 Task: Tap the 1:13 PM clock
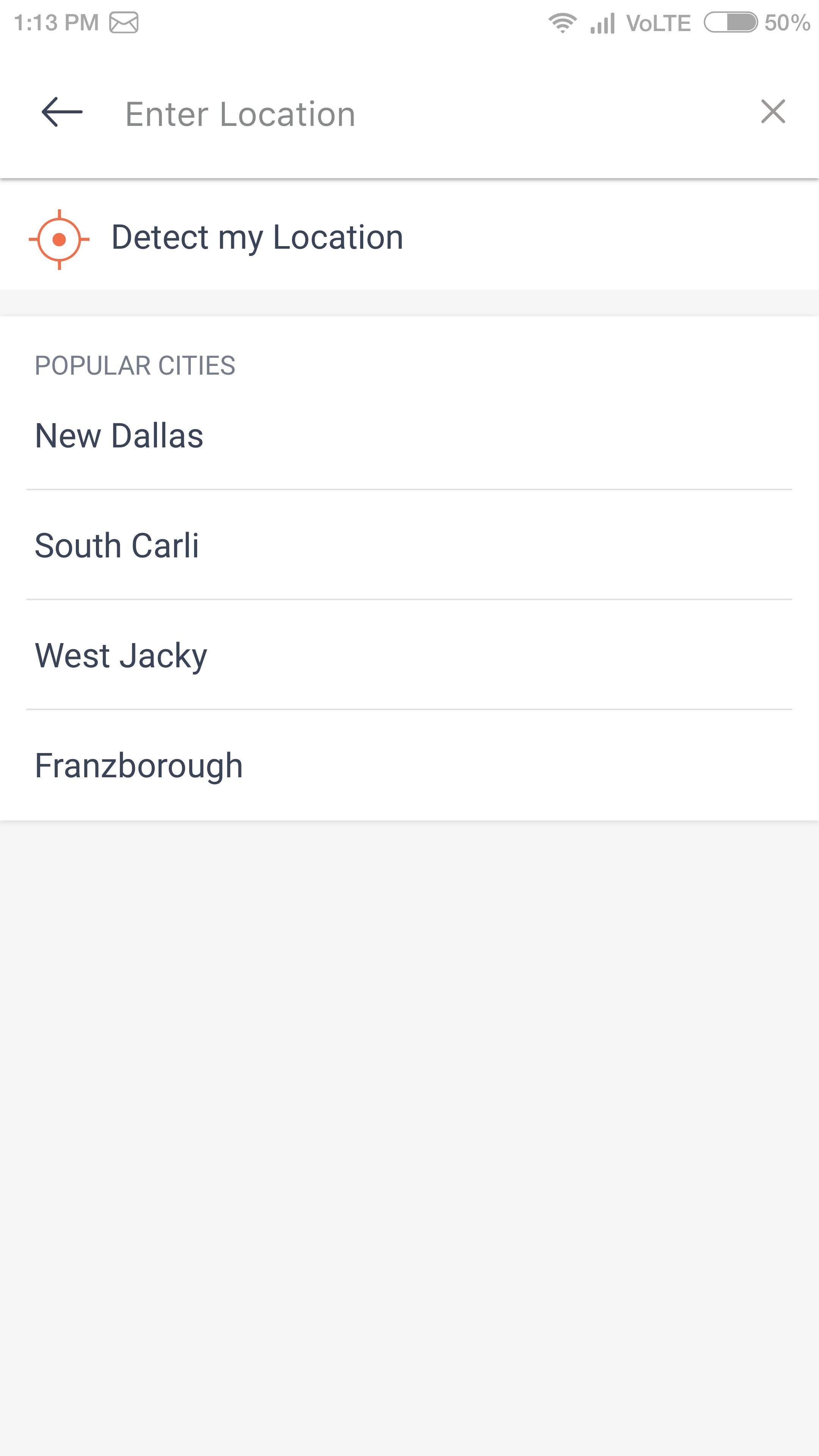[56, 23]
